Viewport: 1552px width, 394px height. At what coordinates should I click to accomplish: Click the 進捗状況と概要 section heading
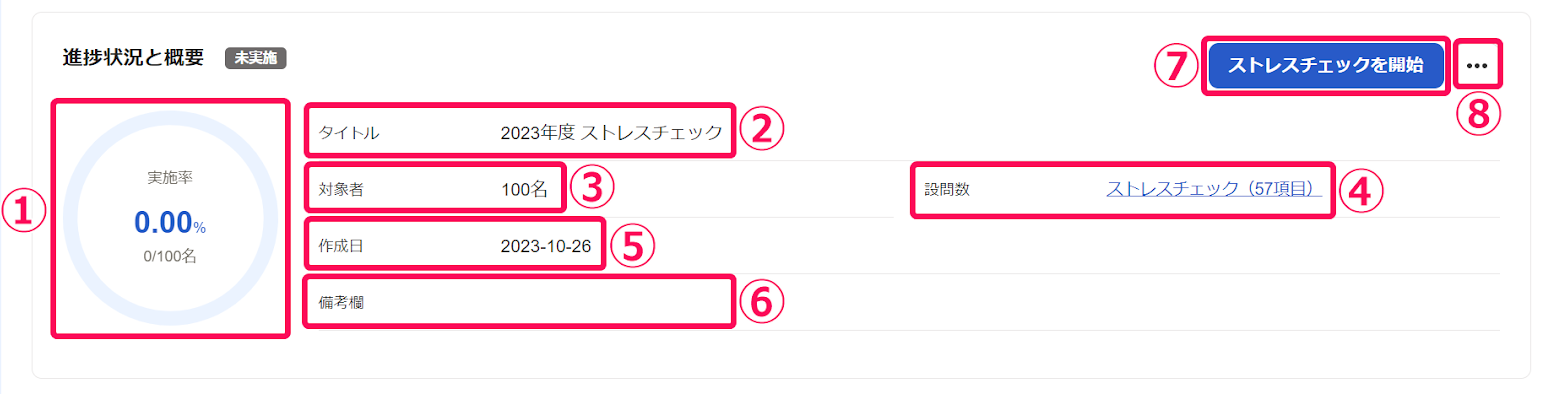pyautogui.click(x=133, y=58)
